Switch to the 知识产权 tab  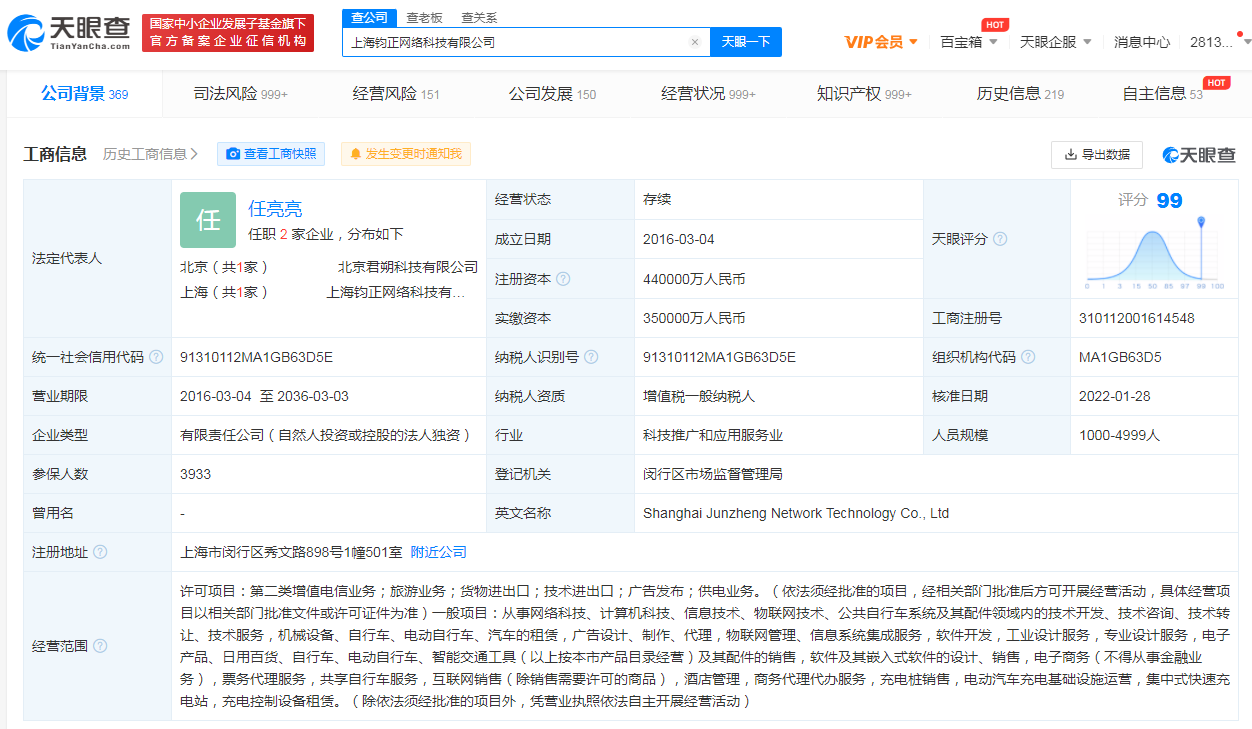(x=864, y=94)
